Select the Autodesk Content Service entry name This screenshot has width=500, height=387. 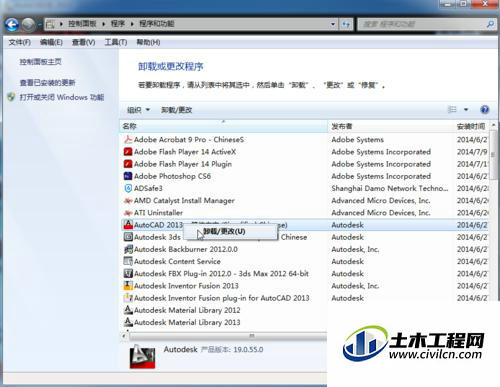click(x=177, y=261)
